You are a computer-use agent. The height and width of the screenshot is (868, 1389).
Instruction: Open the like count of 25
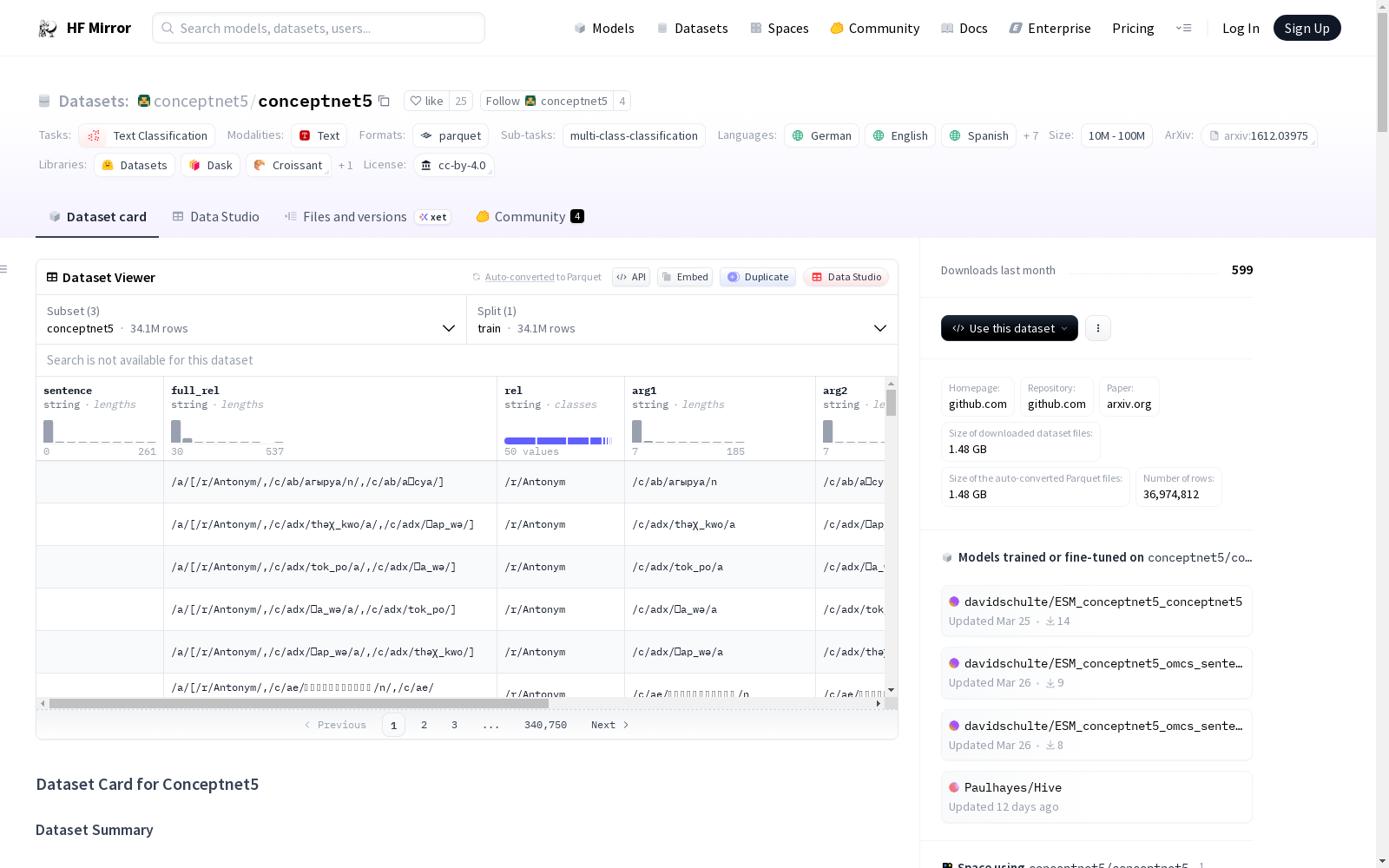(x=461, y=101)
